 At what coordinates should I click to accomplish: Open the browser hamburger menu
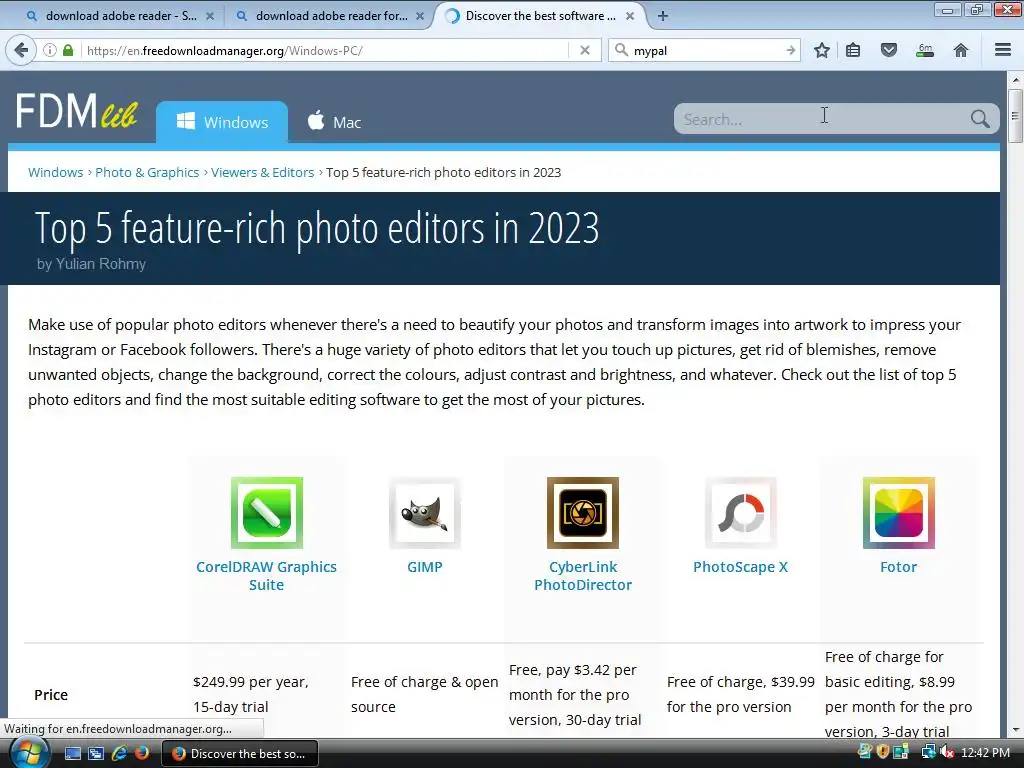[1003, 50]
